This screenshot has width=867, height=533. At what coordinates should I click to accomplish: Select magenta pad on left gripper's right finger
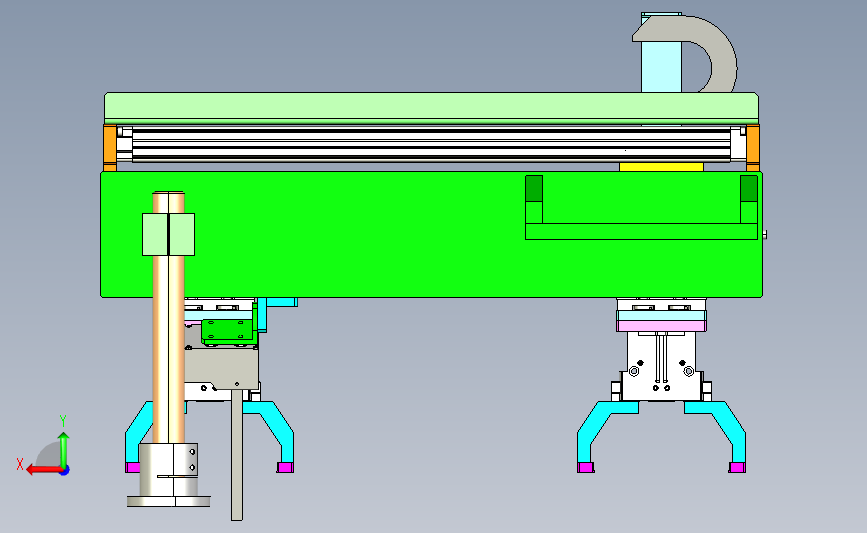click(285, 468)
